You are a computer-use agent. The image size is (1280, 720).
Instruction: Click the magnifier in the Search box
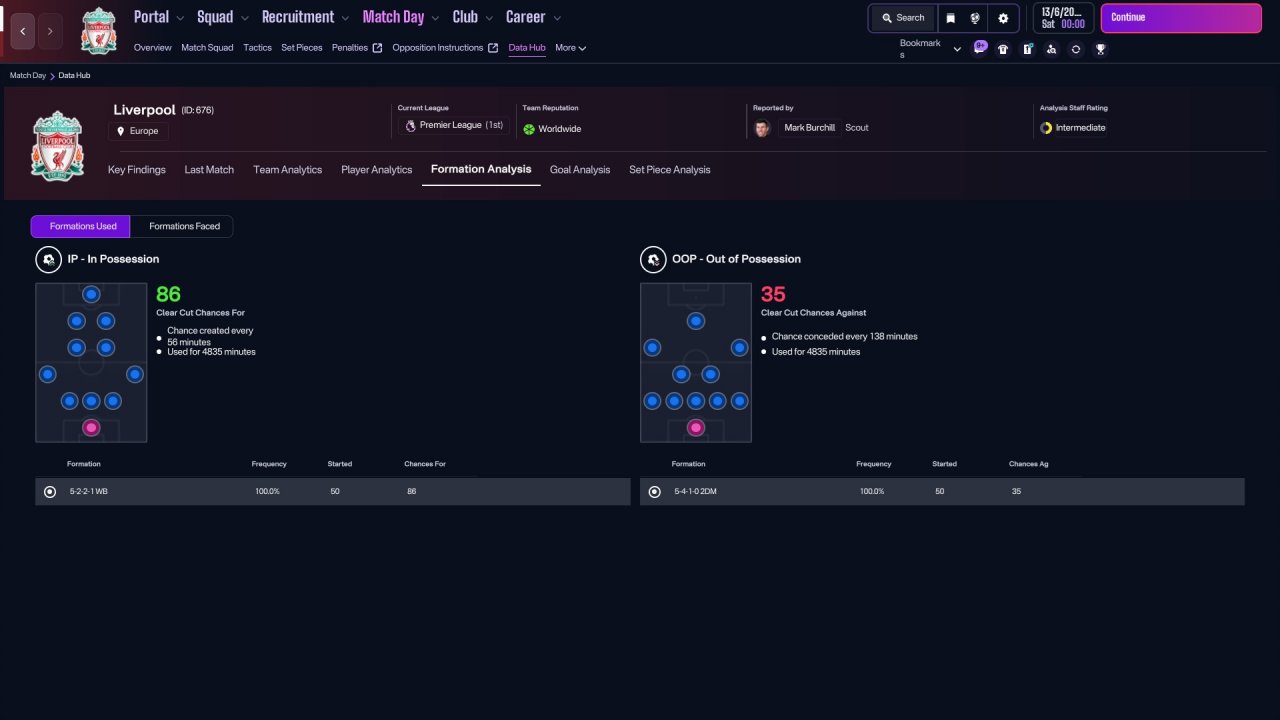pos(887,18)
